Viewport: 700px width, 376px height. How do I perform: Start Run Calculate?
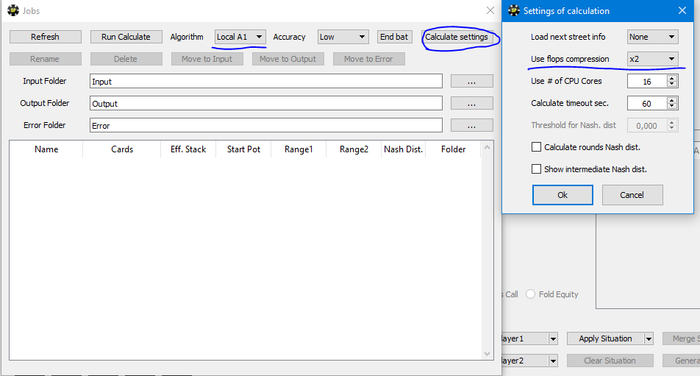tap(126, 37)
